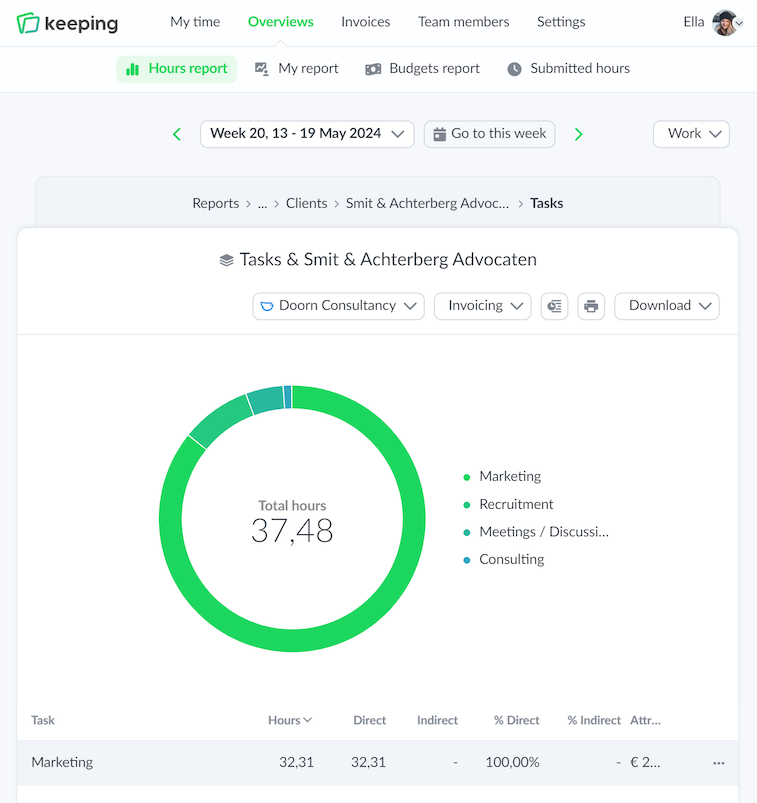The image size is (757, 803).
Task: Click the Clients breadcrumb link
Action: pyautogui.click(x=306, y=203)
